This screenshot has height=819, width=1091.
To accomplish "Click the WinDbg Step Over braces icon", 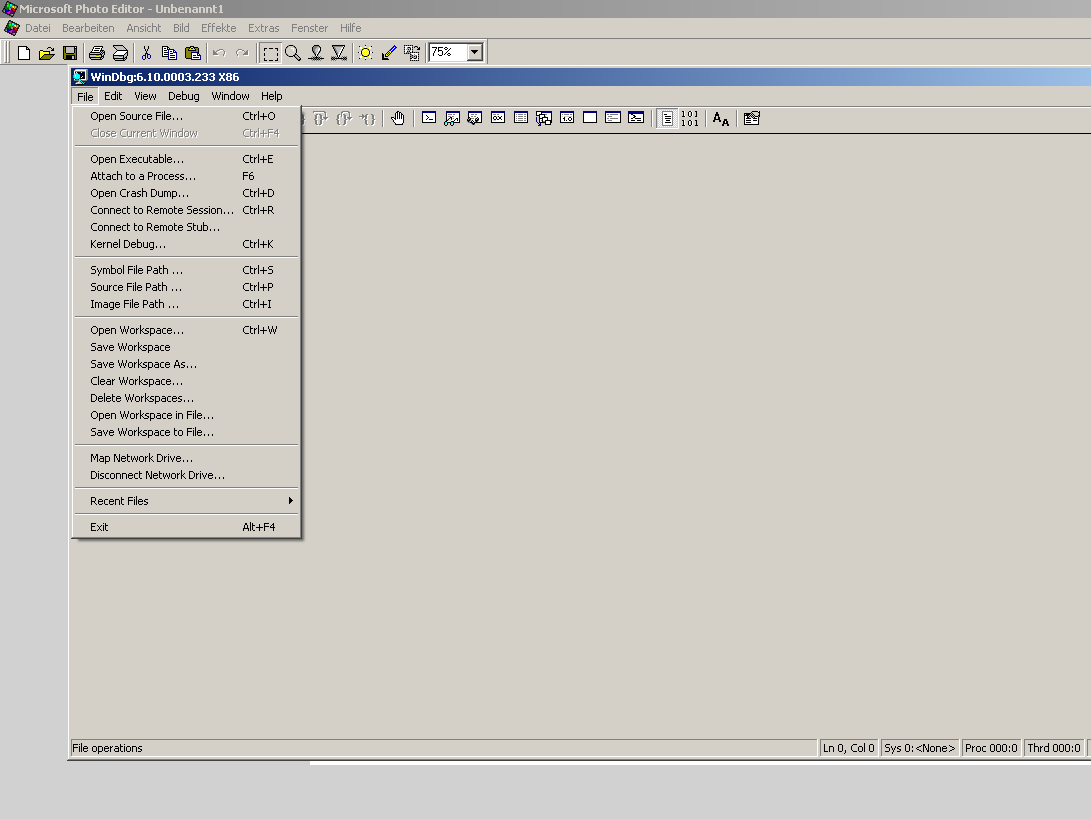I will (x=321, y=118).
